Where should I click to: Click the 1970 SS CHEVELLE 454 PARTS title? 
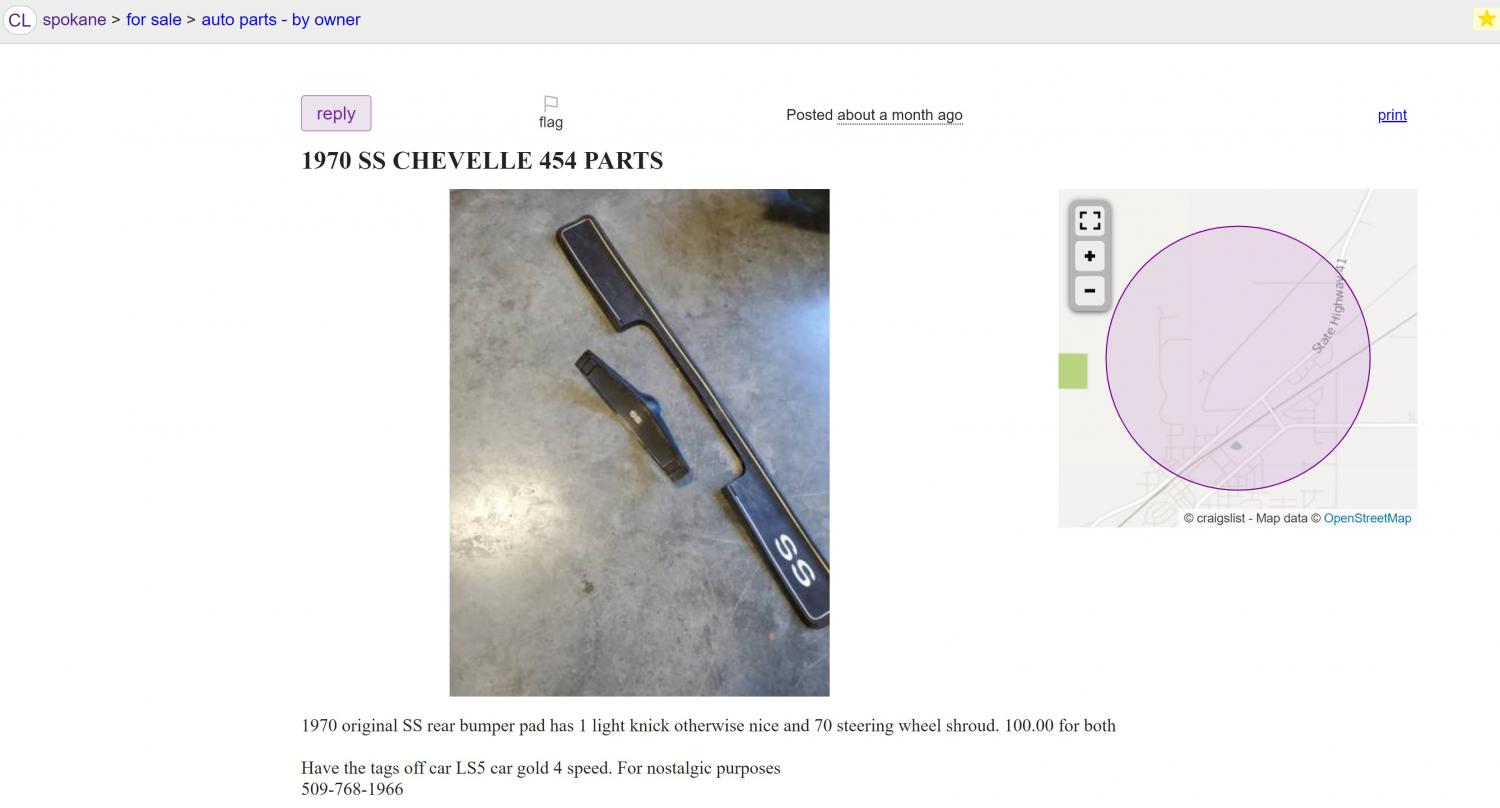pyautogui.click(x=482, y=161)
